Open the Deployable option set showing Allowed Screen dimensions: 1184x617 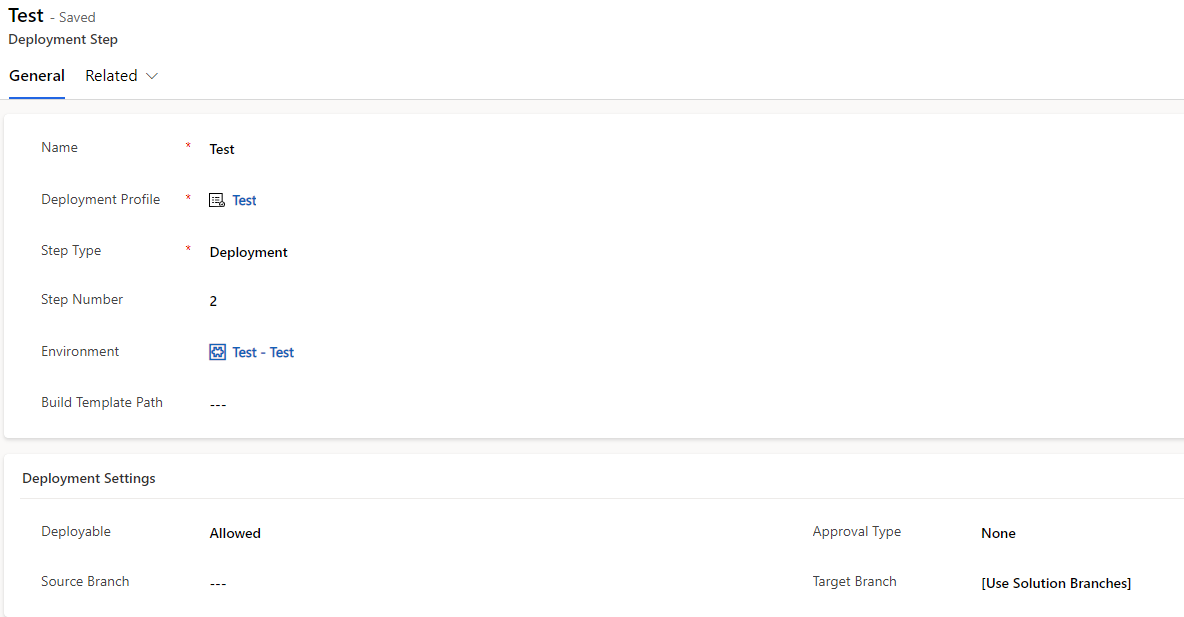(x=235, y=533)
